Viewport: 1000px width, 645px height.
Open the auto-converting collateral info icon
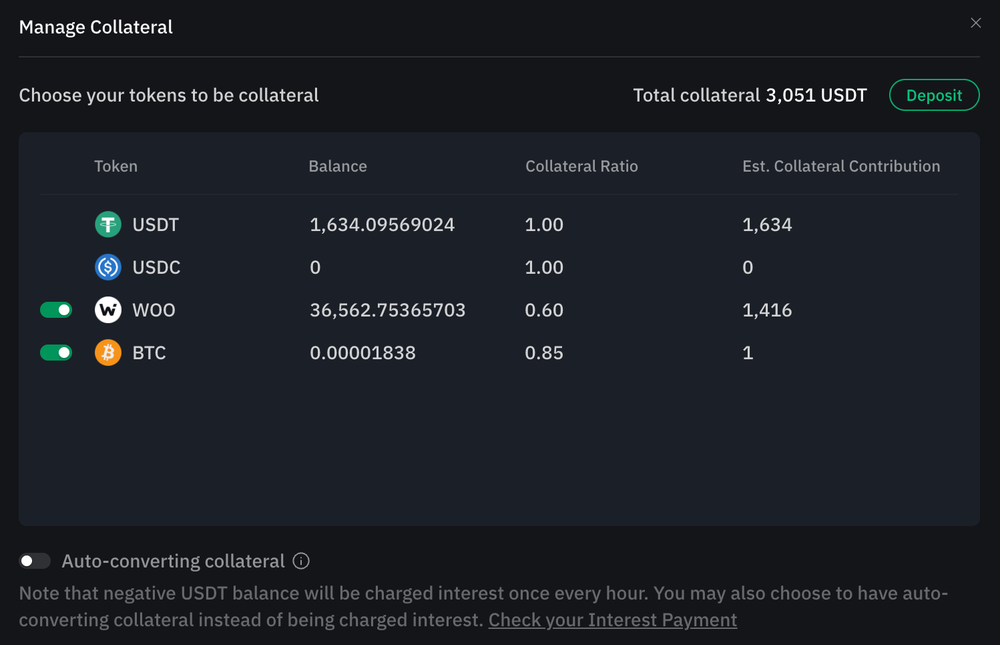[x=300, y=561]
